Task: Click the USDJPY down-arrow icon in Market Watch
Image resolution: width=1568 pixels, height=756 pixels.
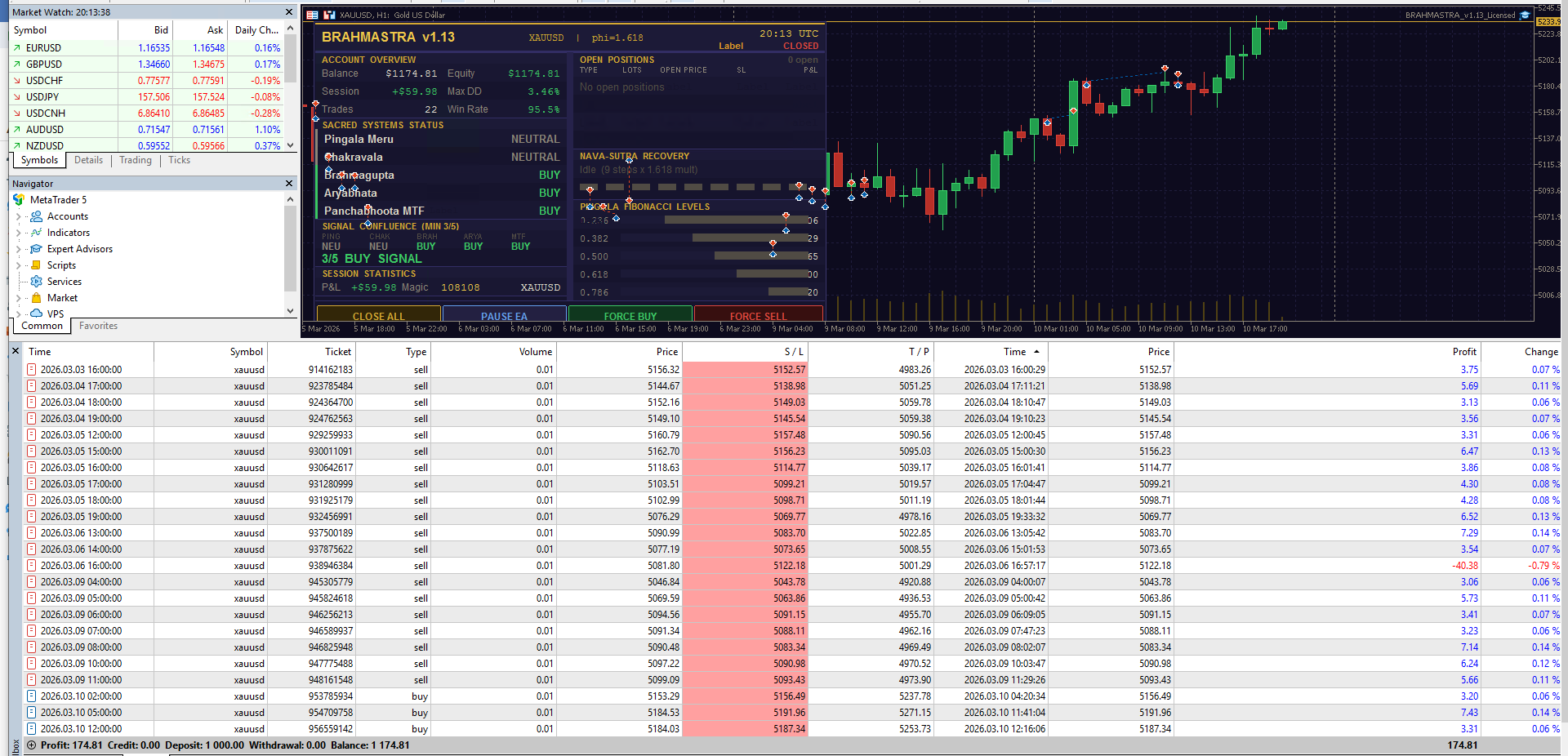Action: point(17,97)
